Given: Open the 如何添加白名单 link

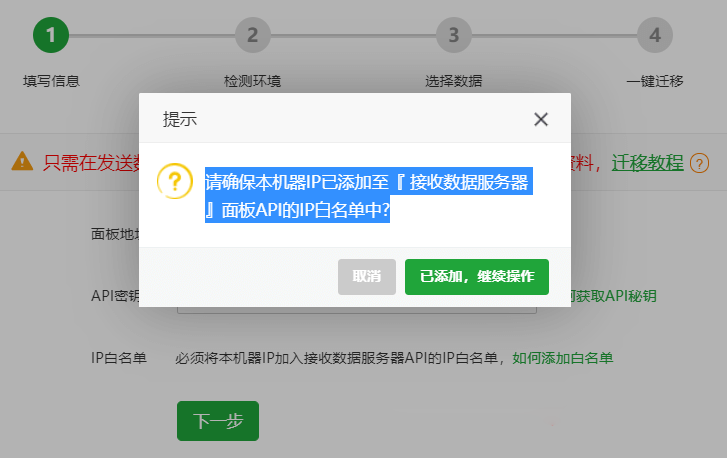Looking at the screenshot, I should point(562,358).
